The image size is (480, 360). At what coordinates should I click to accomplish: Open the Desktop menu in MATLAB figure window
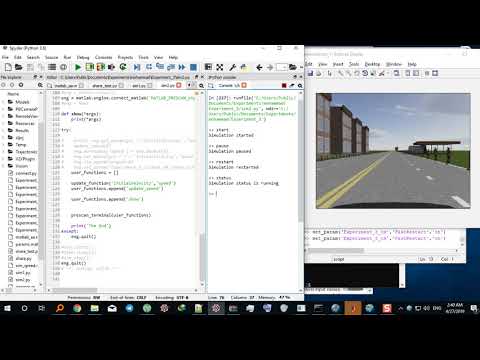point(372,64)
